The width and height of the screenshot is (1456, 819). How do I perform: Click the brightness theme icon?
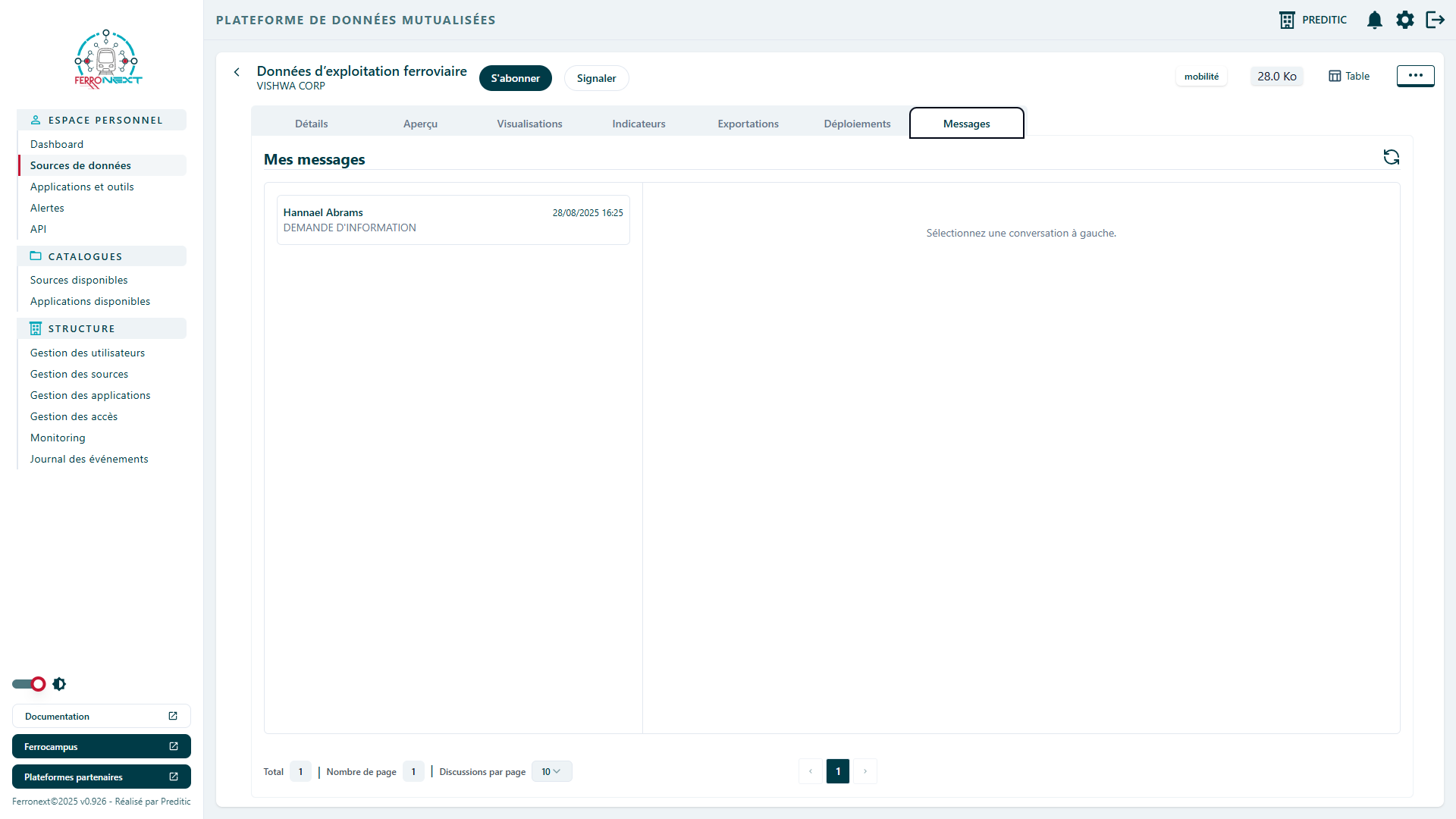point(59,684)
